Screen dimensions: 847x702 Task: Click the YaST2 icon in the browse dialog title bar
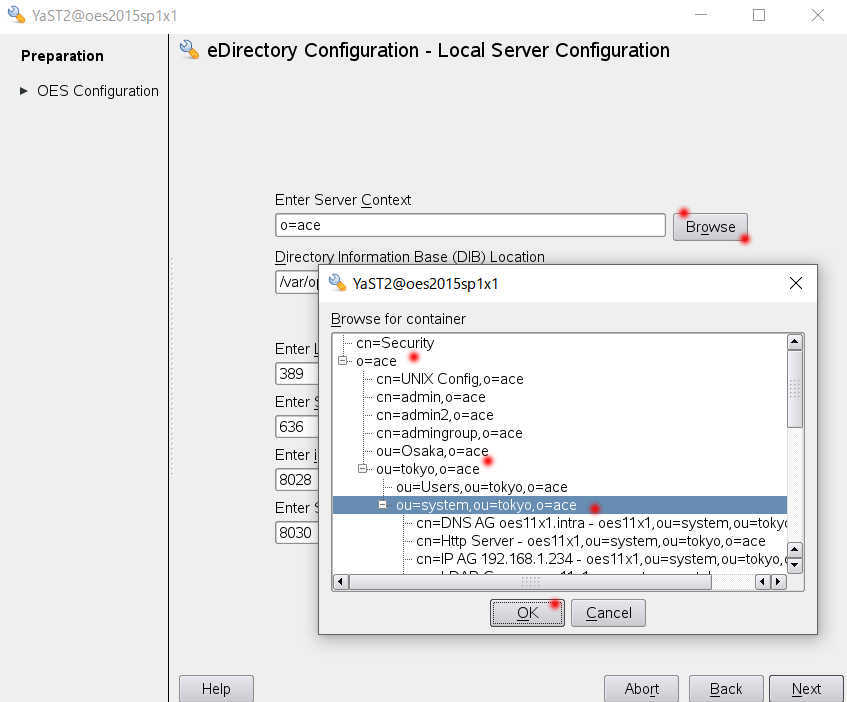click(337, 282)
